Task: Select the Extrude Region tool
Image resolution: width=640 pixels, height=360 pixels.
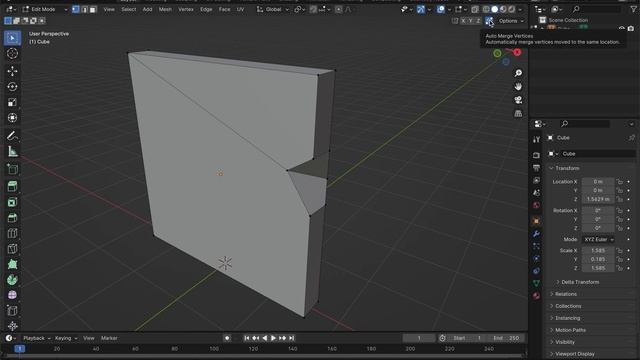Action: (12, 187)
